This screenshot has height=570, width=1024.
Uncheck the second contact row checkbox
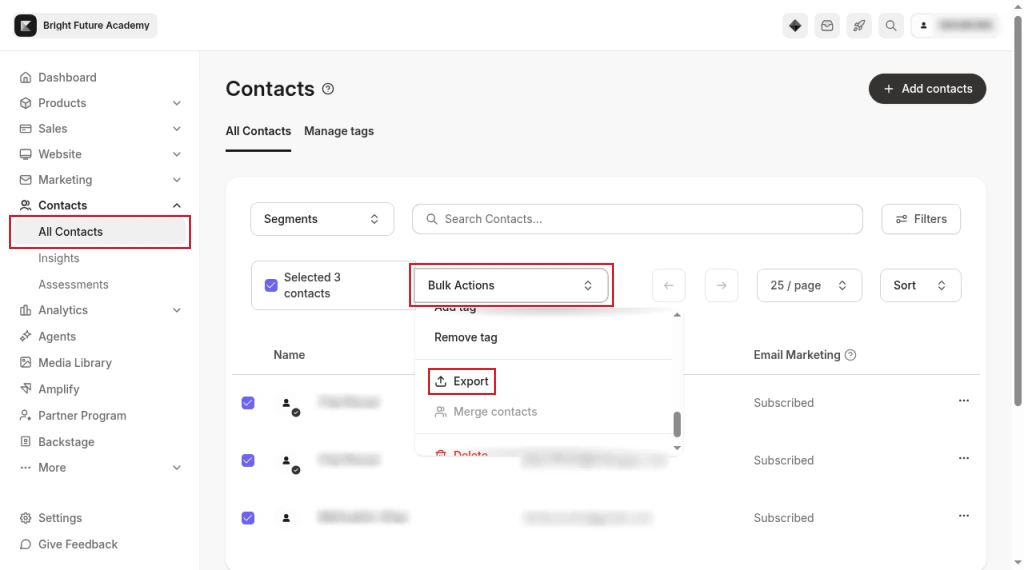(248, 460)
